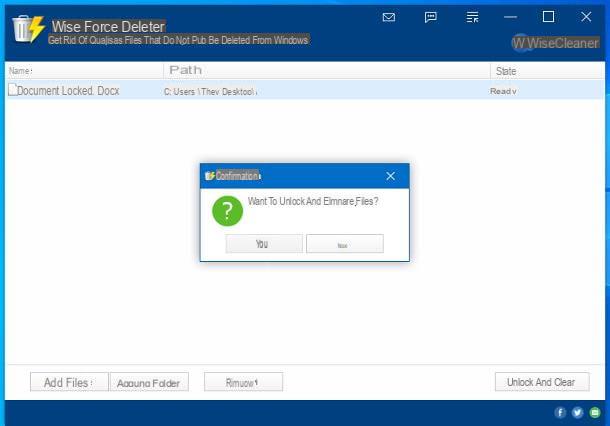The image size is (610, 426).
Task: Sort by the State column header
Action: pos(547,70)
